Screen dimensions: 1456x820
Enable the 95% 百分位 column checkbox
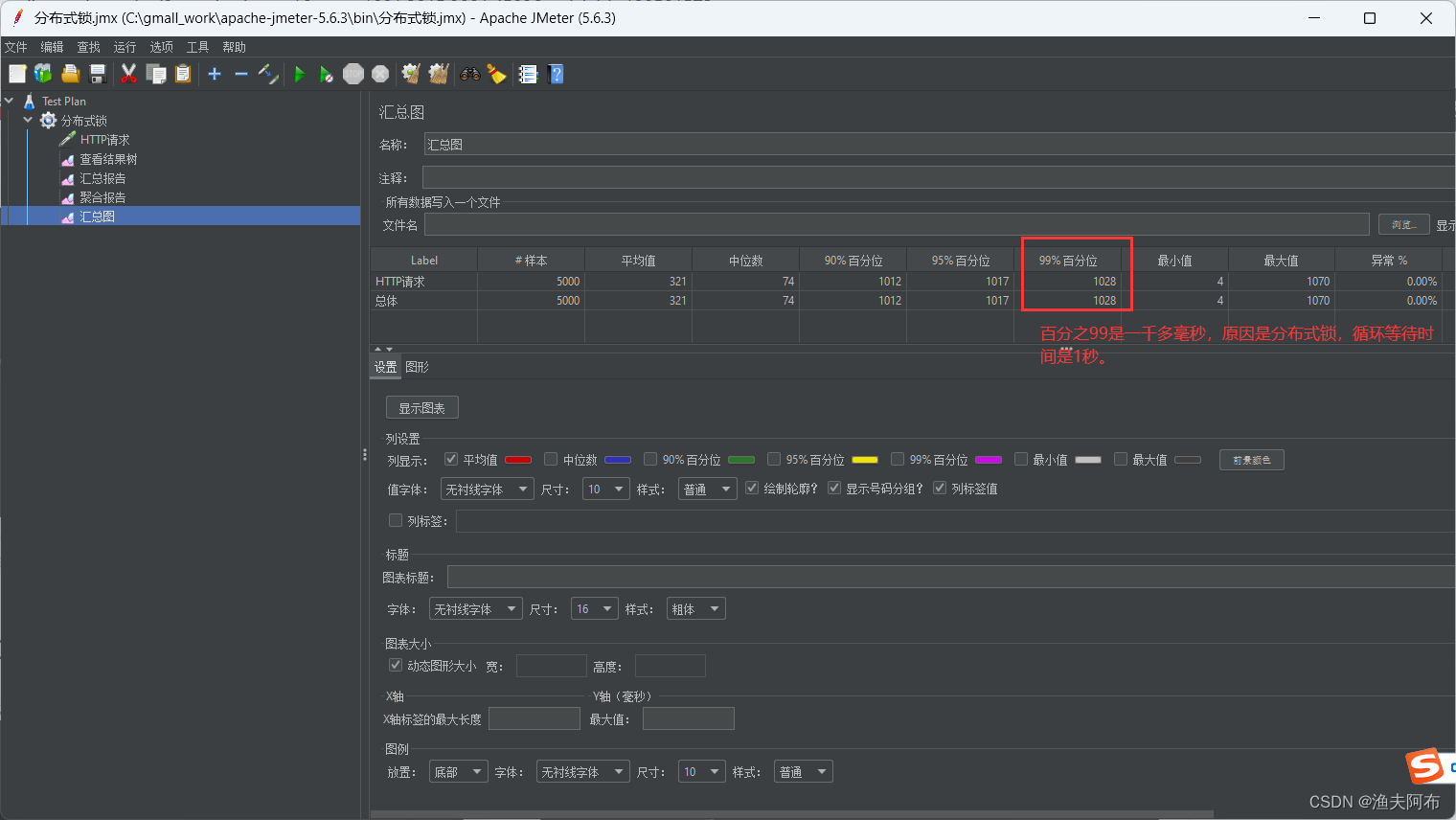[x=774, y=460]
